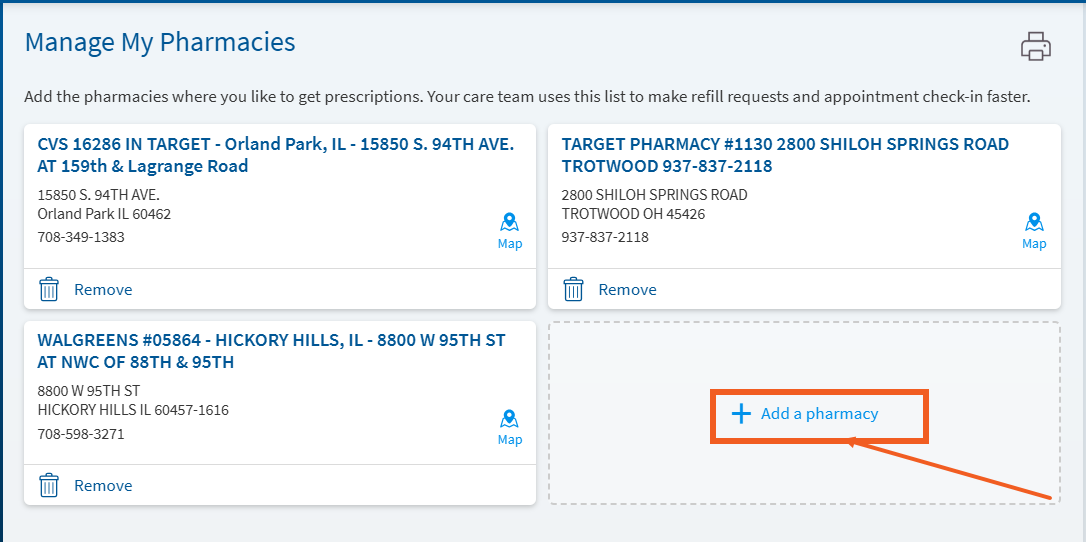Select map pin icon for Walgreens Hickory Hills

[510, 419]
